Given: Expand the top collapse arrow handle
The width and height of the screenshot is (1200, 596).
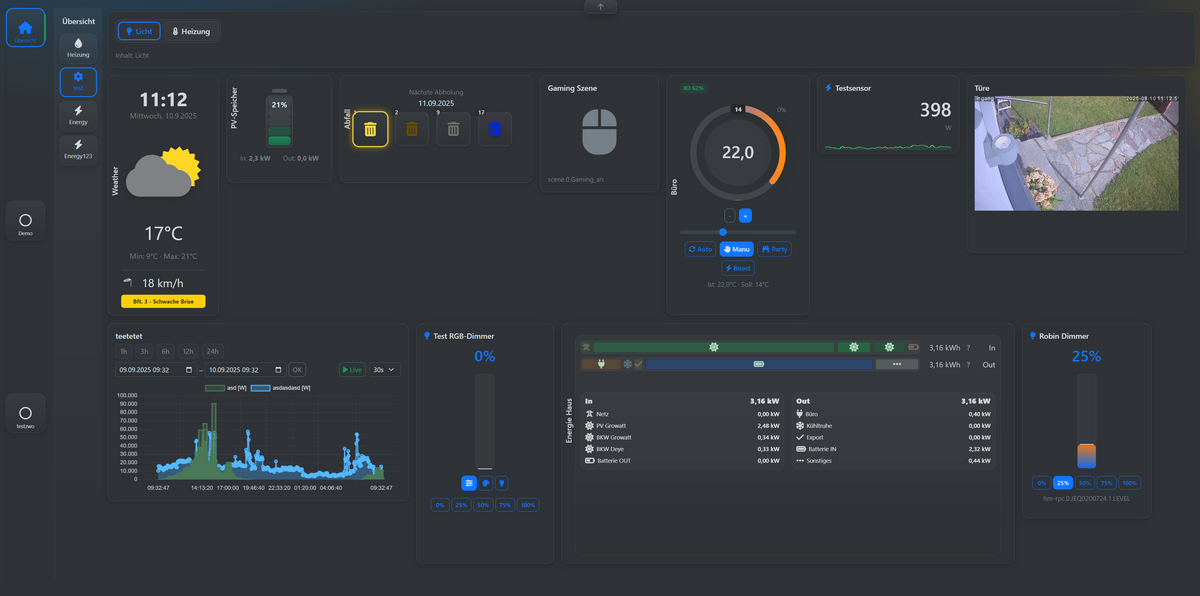Looking at the screenshot, I should click(x=600, y=6).
